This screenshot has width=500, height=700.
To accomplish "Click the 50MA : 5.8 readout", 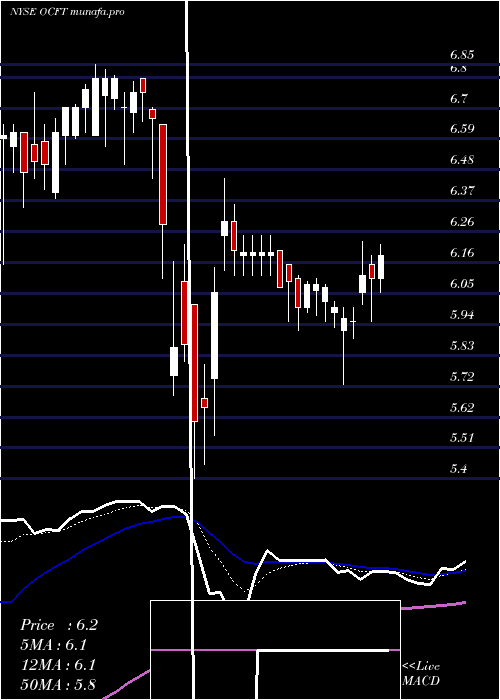I will [58, 684].
